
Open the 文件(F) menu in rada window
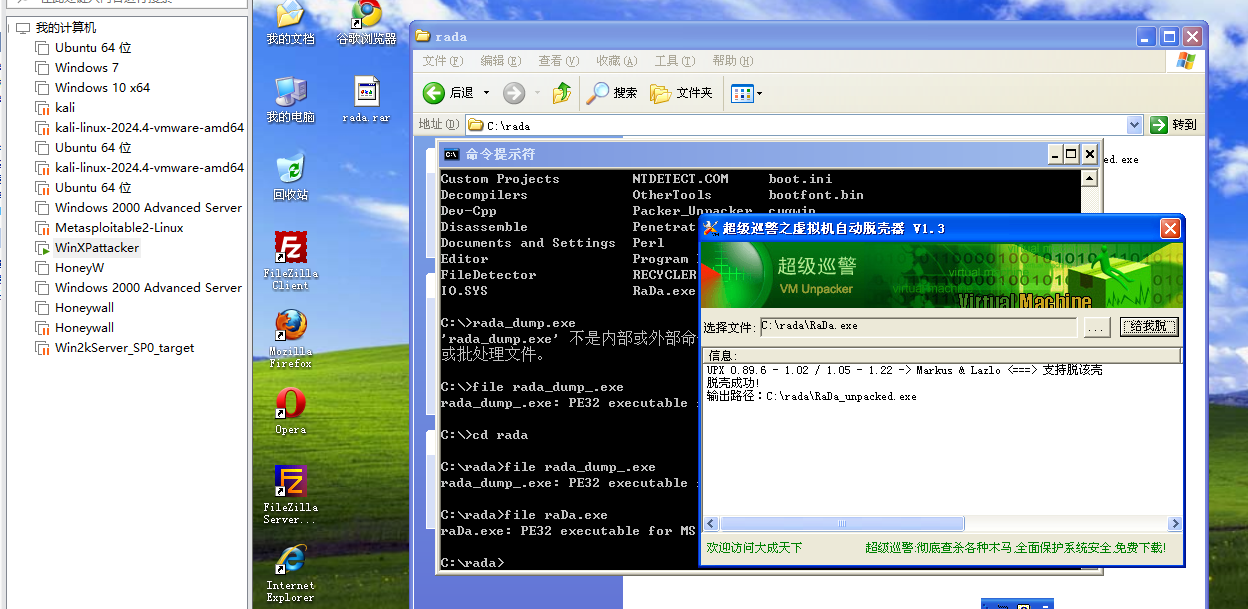[441, 61]
